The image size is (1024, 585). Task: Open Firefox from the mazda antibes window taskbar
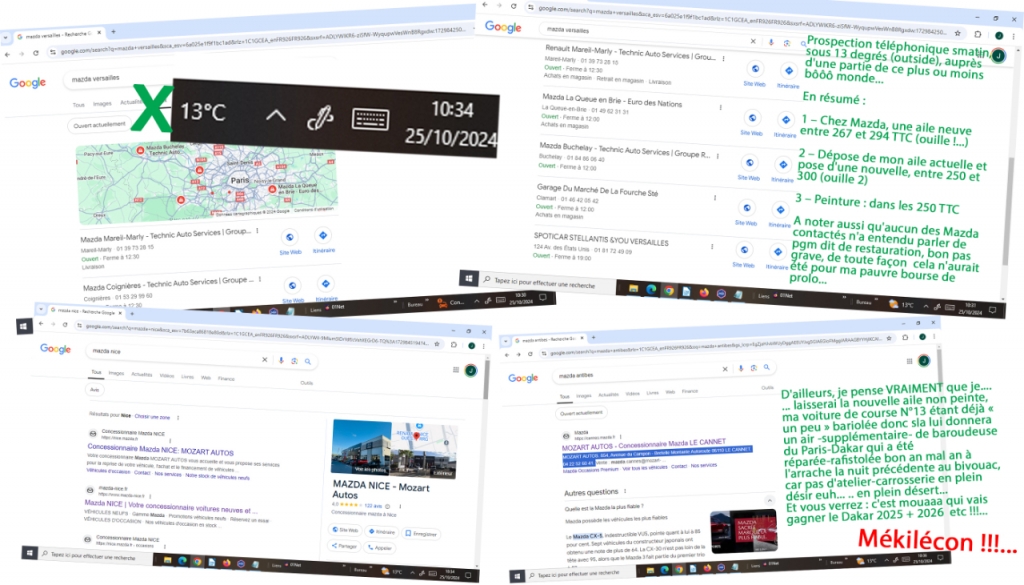(706, 568)
